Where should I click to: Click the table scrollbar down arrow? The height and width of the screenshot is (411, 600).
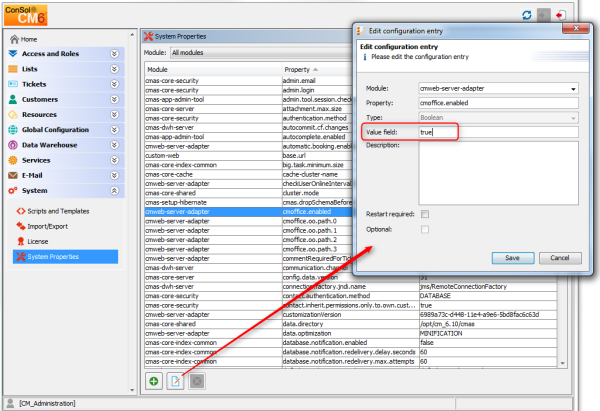(x=562, y=363)
